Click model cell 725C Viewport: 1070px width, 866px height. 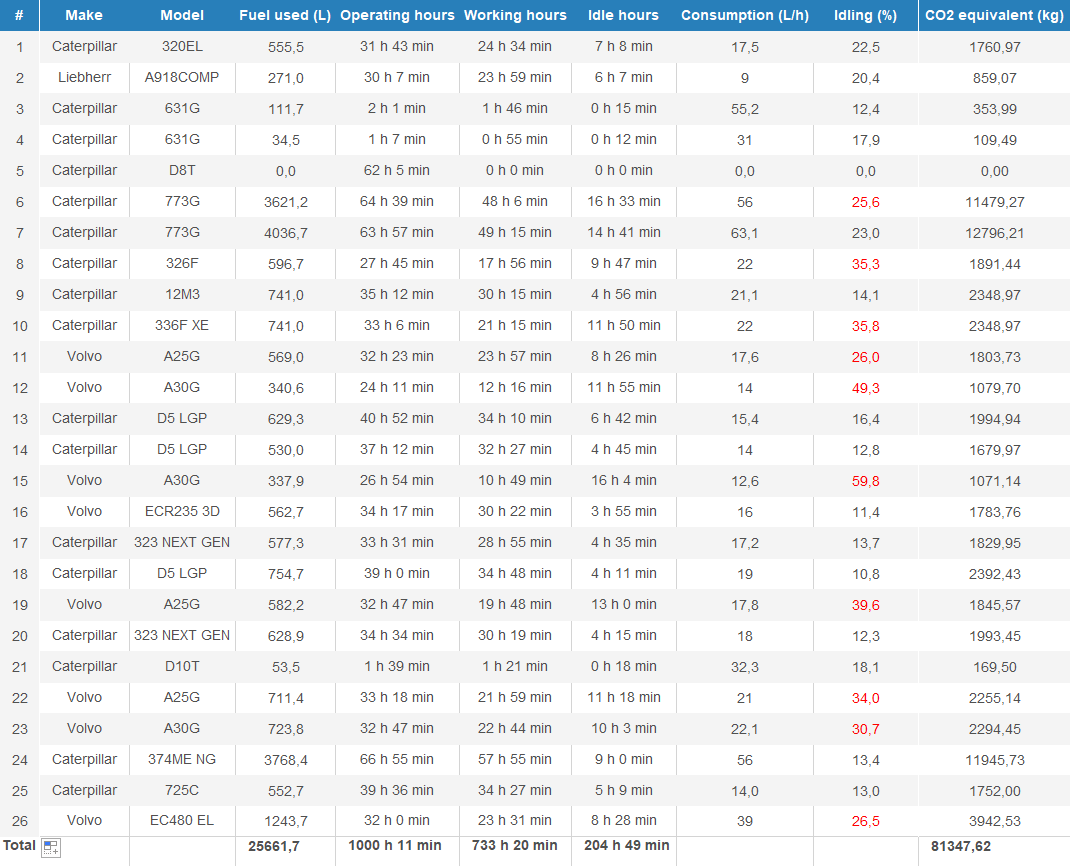pyautogui.click(x=182, y=790)
